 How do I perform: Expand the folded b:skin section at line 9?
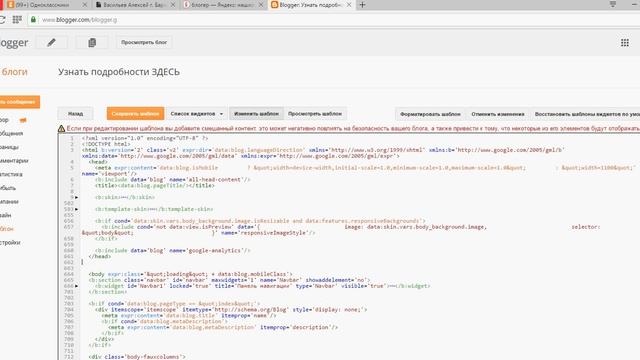click(x=76, y=198)
